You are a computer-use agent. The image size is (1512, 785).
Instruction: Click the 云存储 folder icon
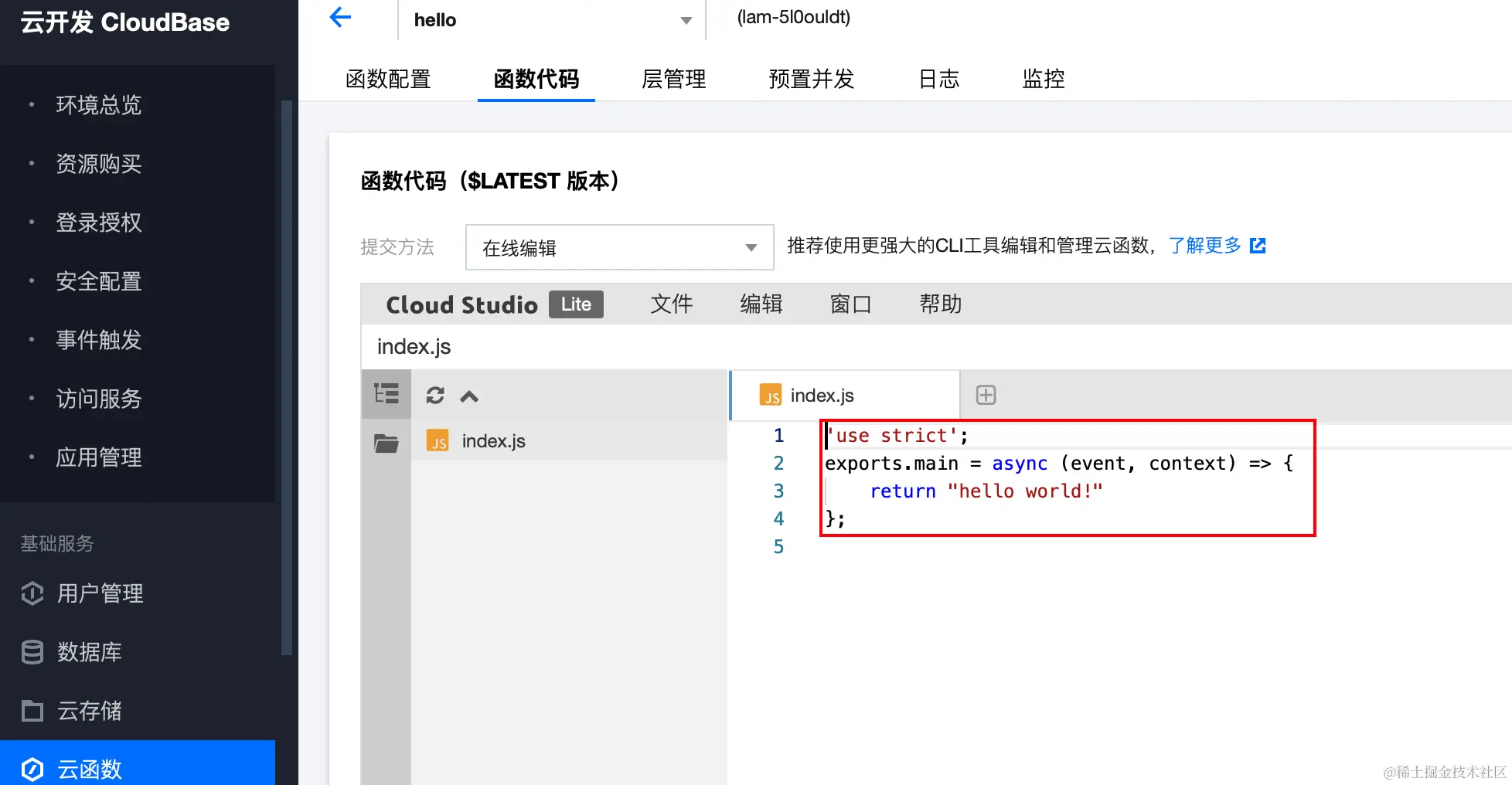(x=32, y=711)
